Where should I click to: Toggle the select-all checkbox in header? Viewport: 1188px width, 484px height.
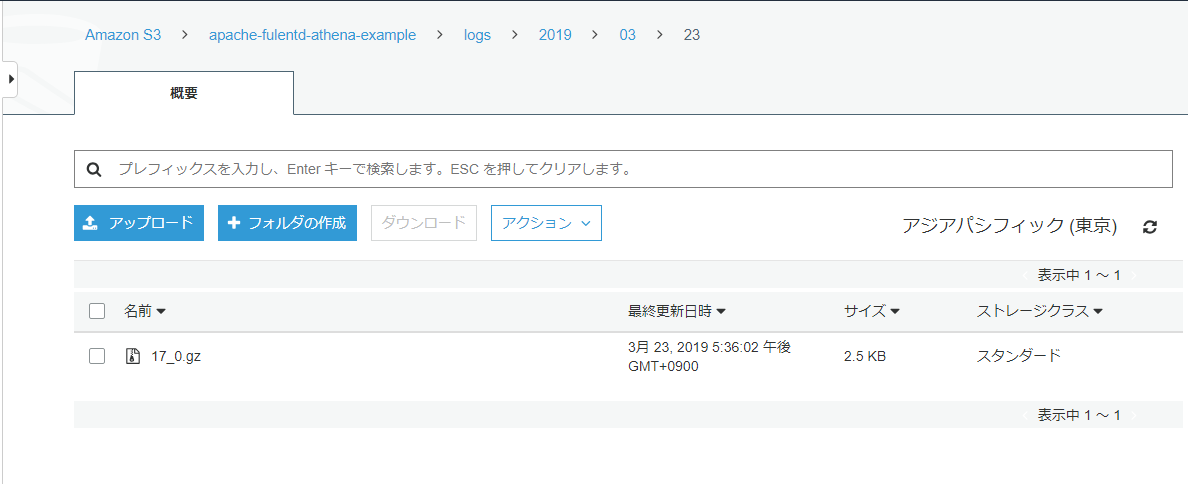[97, 311]
